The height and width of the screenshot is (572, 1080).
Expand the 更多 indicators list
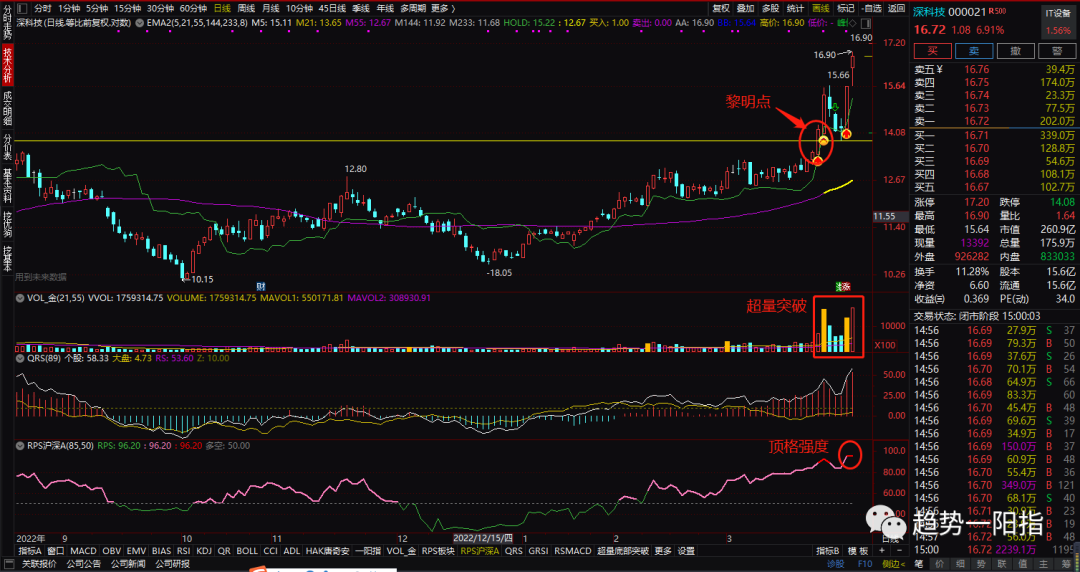coord(663,551)
